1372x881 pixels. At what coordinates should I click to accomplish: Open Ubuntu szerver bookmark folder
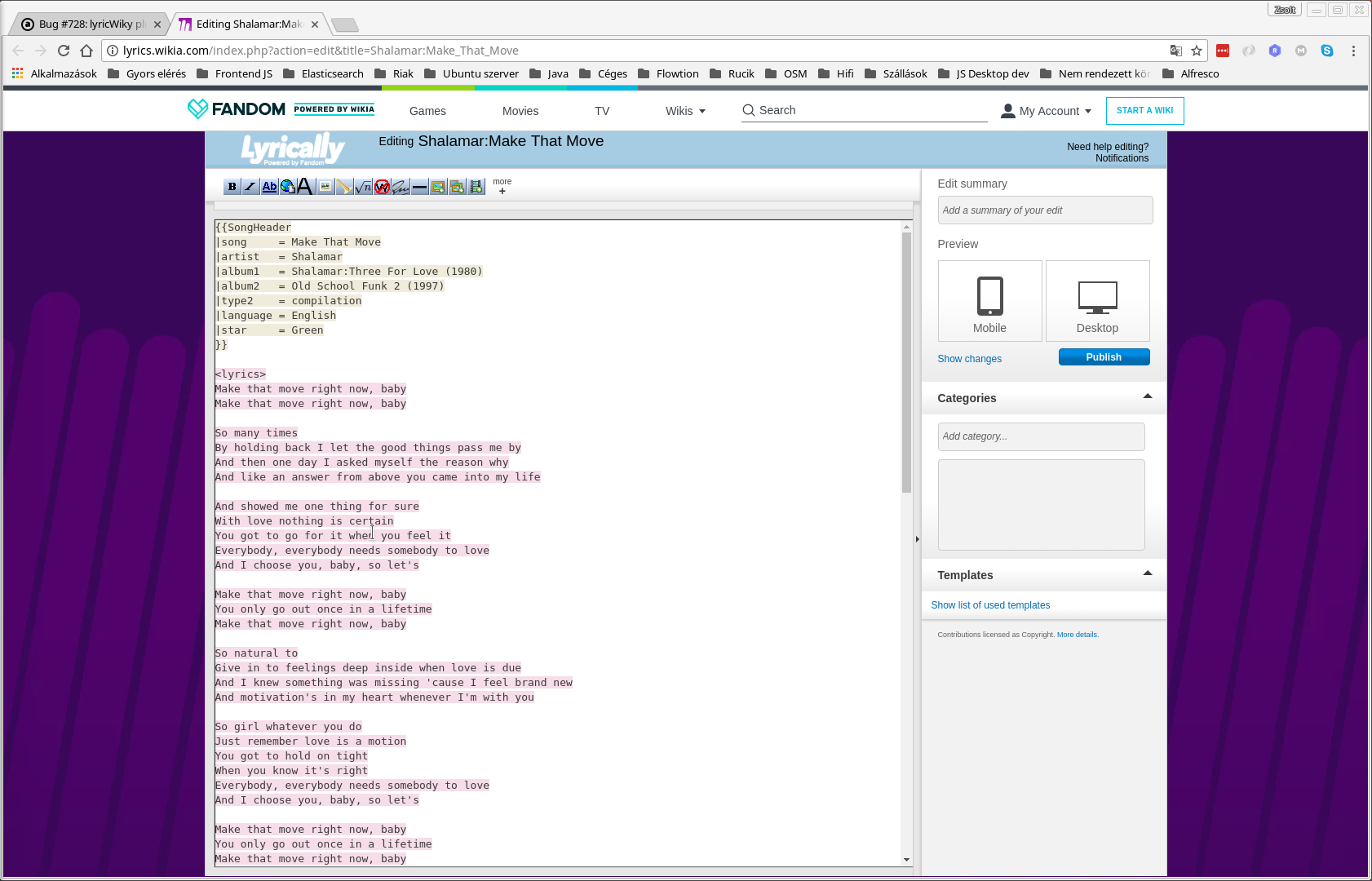tap(471, 73)
